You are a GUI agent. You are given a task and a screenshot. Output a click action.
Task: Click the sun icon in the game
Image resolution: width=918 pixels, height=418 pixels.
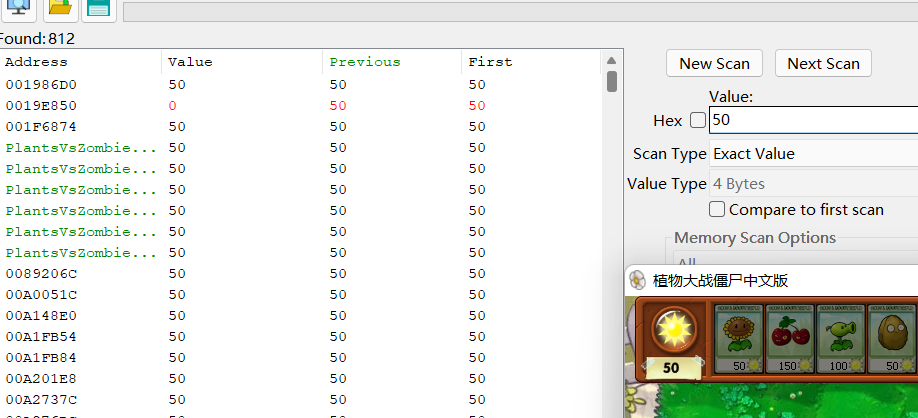point(676,330)
